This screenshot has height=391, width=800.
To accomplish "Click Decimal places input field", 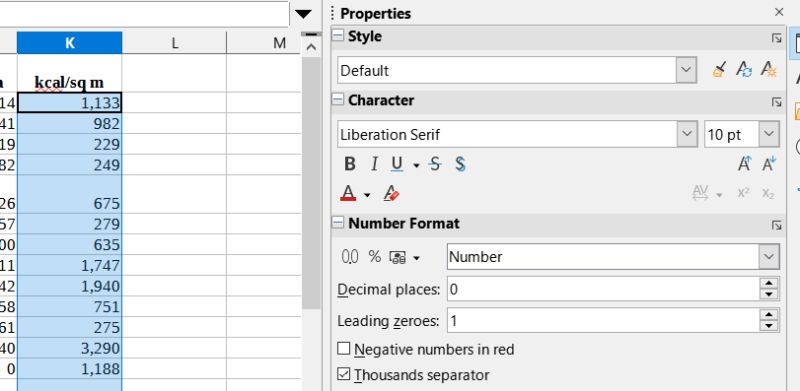I will (x=604, y=289).
